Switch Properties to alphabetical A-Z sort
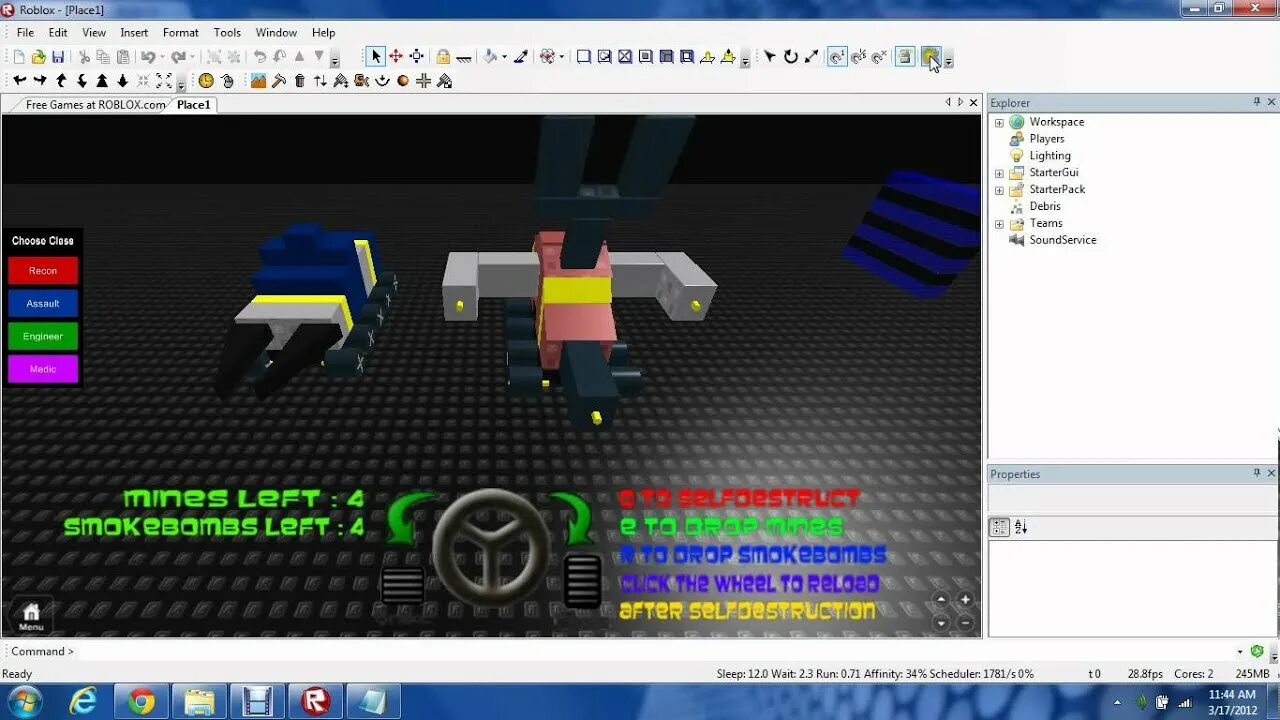The height and width of the screenshot is (720, 1280). pos(1021,527)
